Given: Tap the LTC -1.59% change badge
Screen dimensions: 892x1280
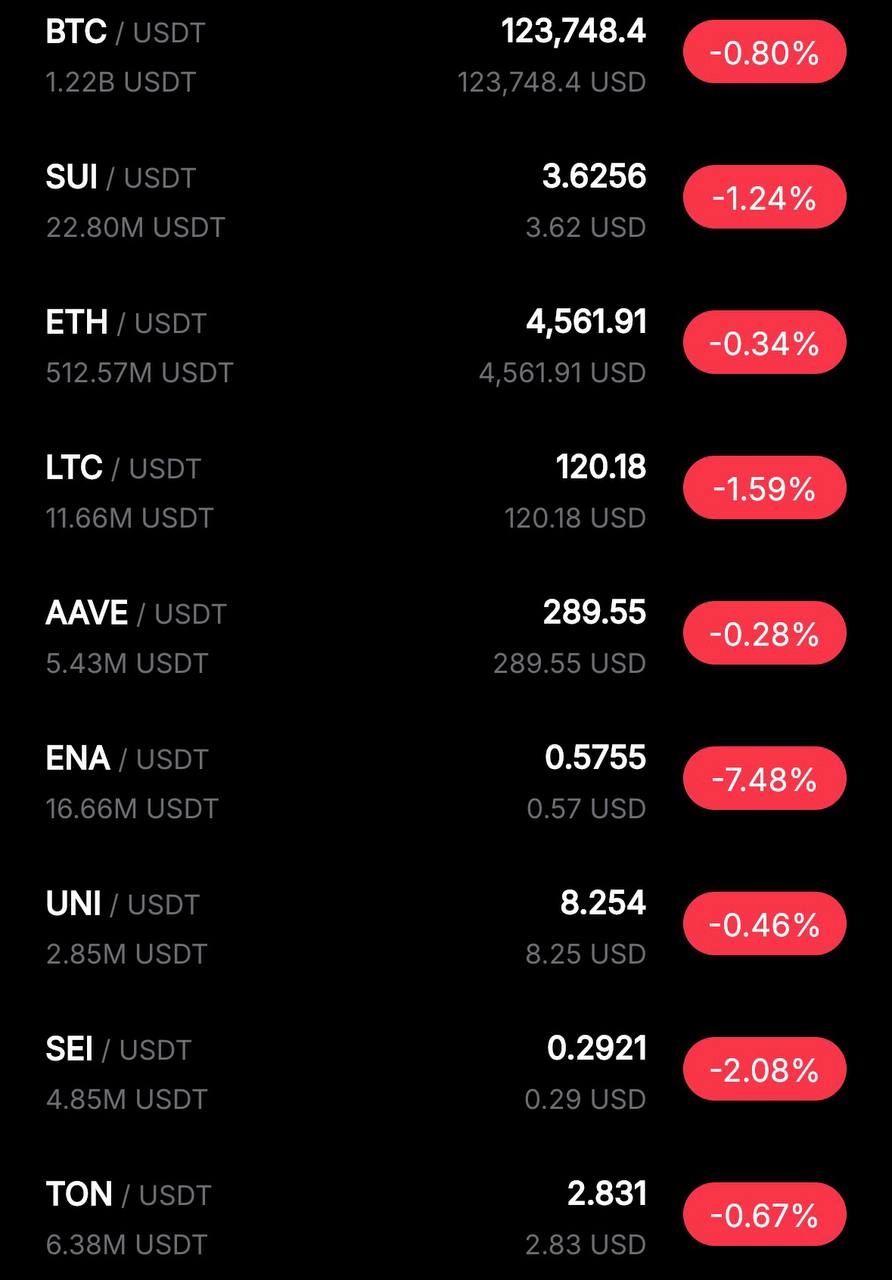Looking at the screenshot, I should pyautogui.click(x=764, y=489).
